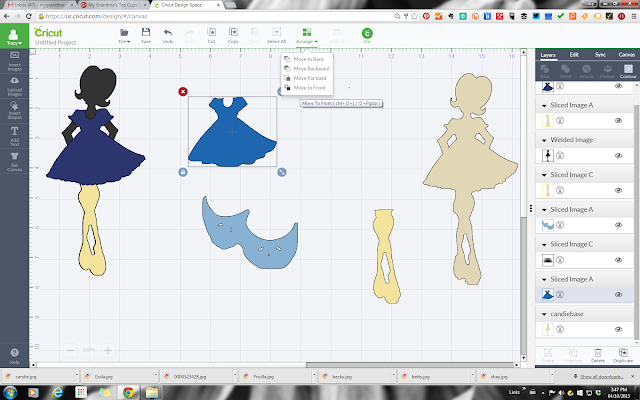This screenshot has width=640, height=400.
Task: Click the Cricut logo
Action: coord(48,32)
